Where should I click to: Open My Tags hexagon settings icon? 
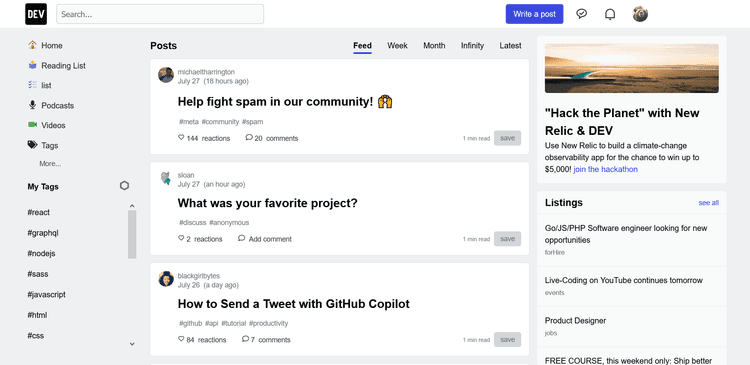point(124,186)
